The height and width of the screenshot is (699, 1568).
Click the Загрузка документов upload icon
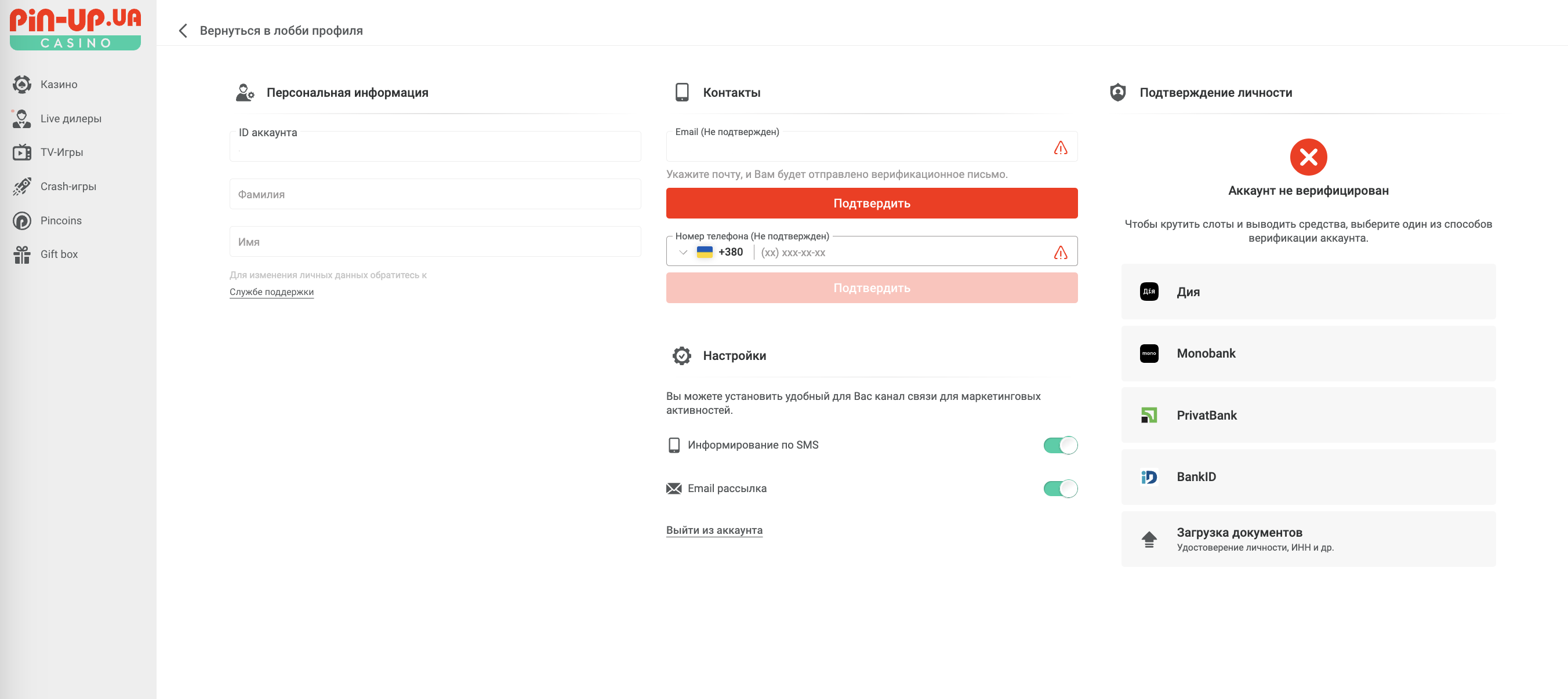(x=1150, y=538)
